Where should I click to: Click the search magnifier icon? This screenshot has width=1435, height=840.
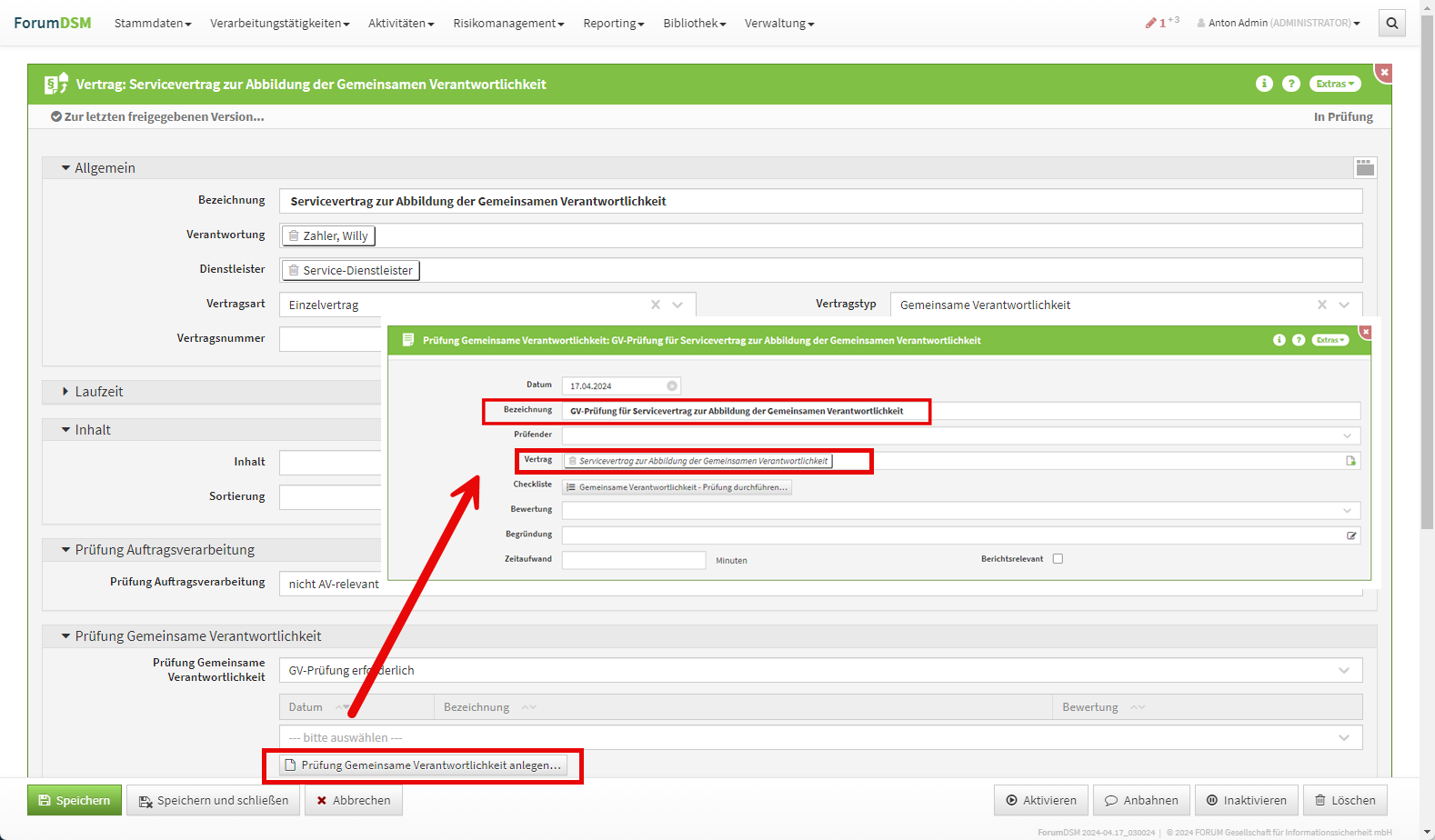(x=1391, y=24)
